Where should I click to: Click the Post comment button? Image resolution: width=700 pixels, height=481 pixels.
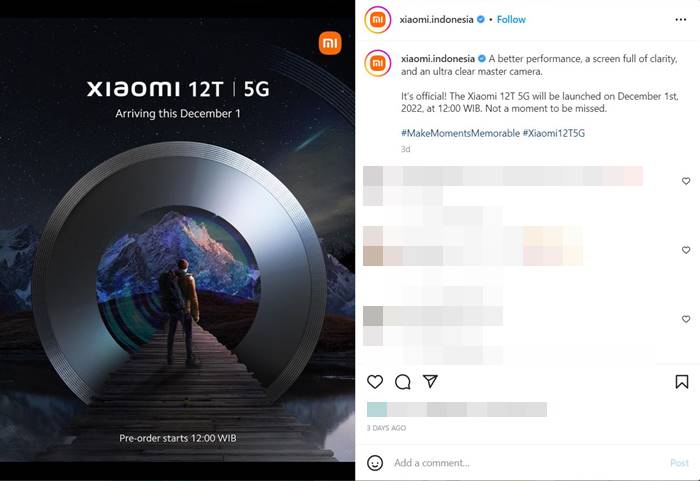pyautogui.click(x=679, y=463)
